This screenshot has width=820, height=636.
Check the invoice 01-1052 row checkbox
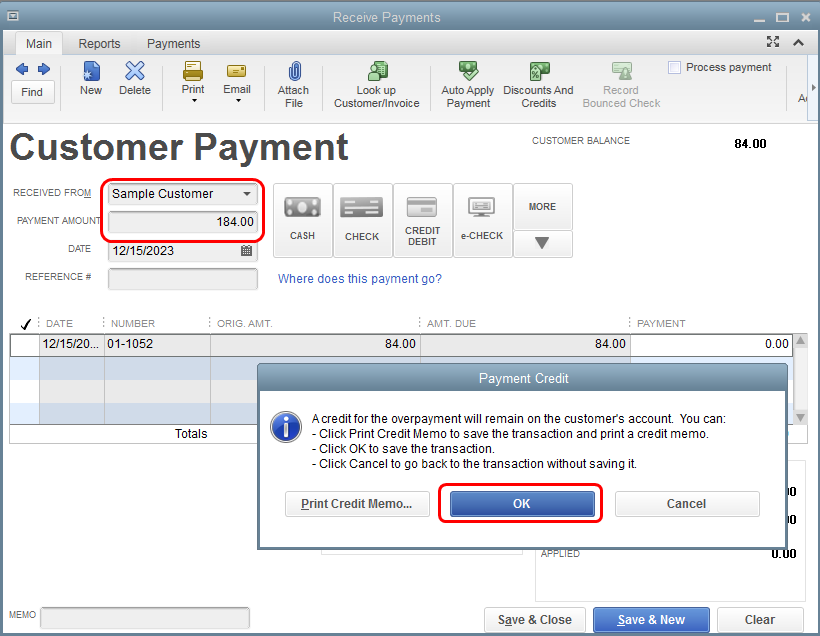25,344
